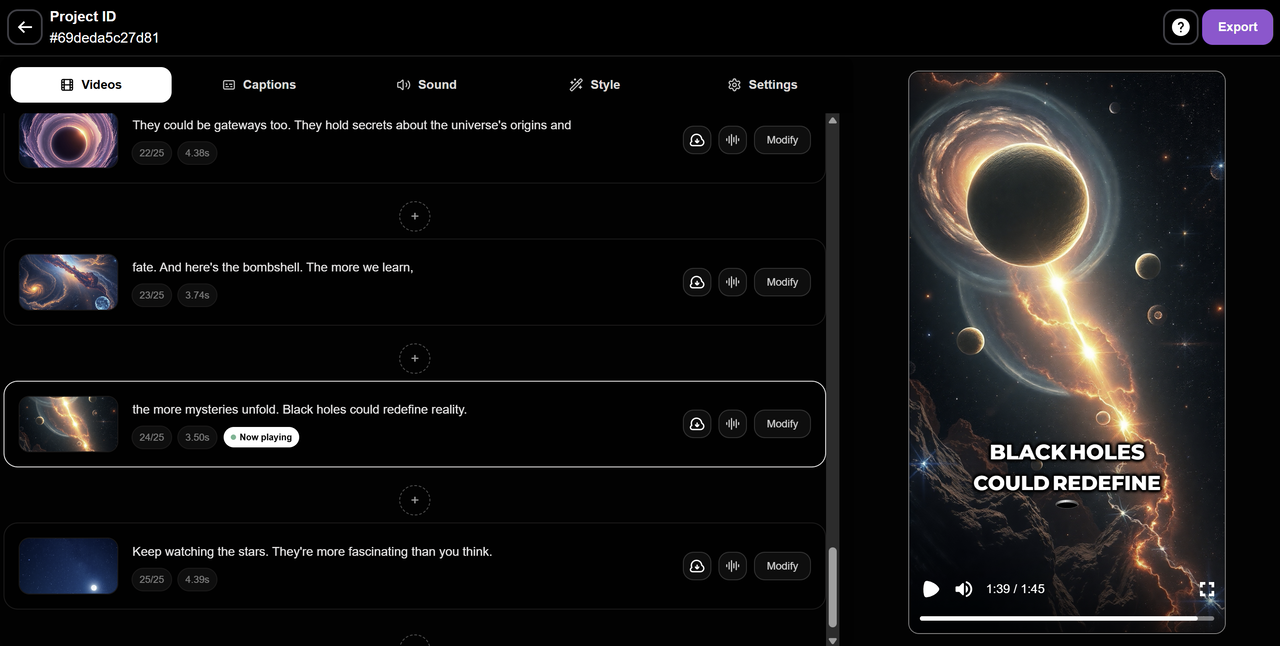Open the waveform for the 25/25 clip
The height and width of the screenshot is (646, 1280).
coord(732,566)
